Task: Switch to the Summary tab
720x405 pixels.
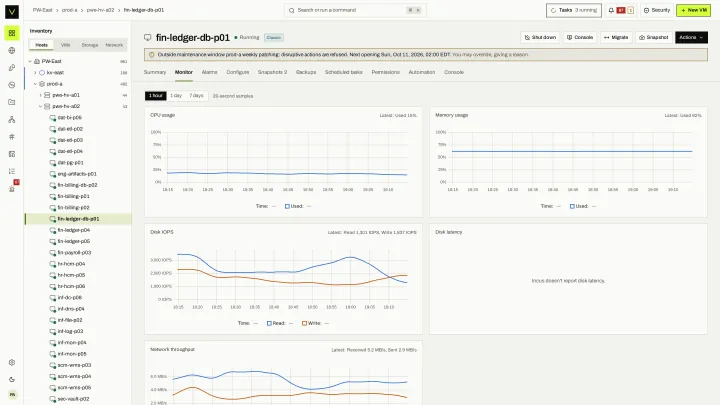Action: point(155,72)
